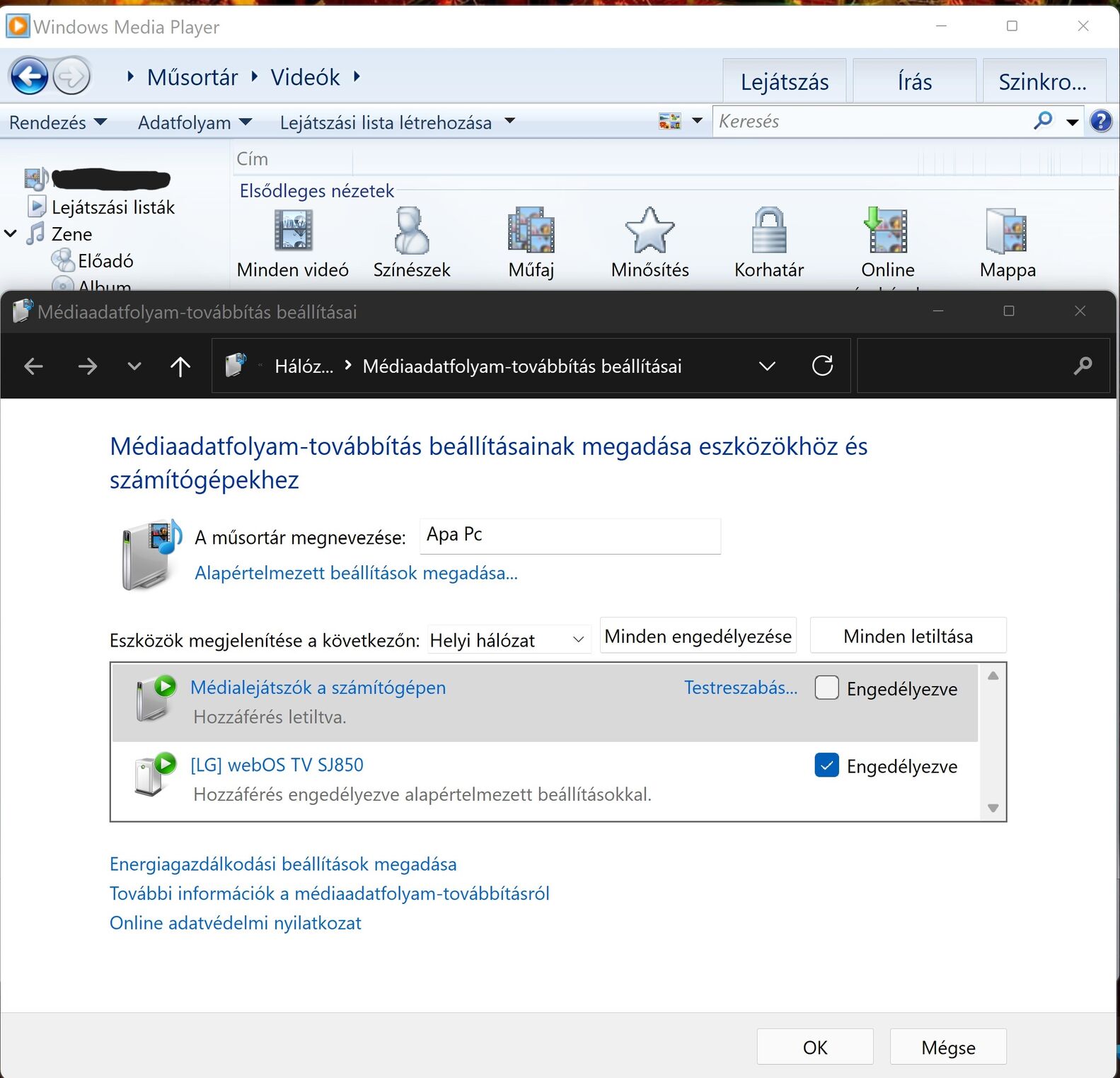1120x1078 pixels.
Task: Collapse the Zene tree node
Action: [11, 233]
